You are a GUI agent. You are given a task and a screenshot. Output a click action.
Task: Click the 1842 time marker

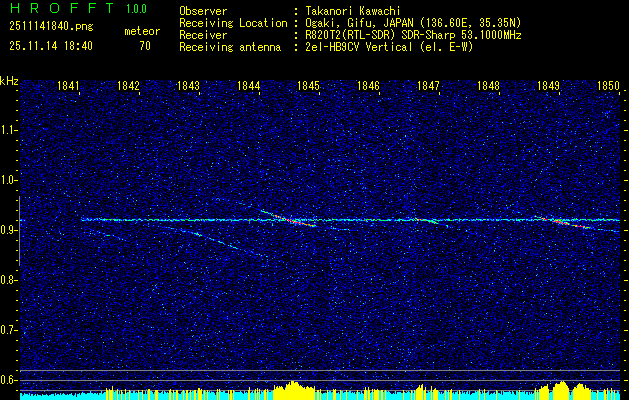(128, 86)
